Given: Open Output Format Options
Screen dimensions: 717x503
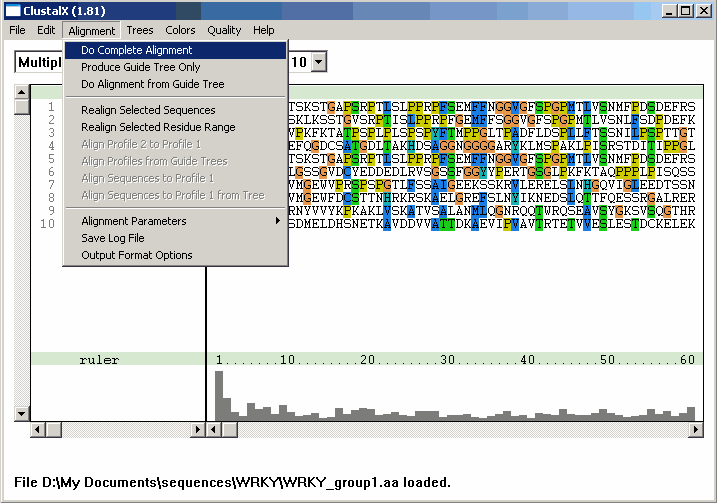Looking at the screenshot, I should coord(176,255).
